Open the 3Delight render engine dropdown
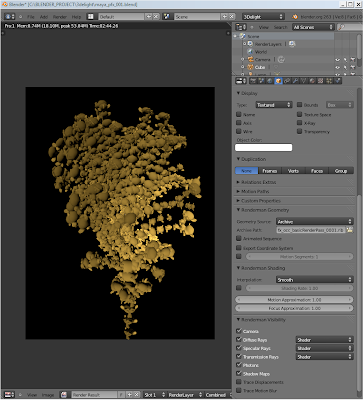Image resolution: width=363 pixels, height=400 pixels. (x=263, y=17)
